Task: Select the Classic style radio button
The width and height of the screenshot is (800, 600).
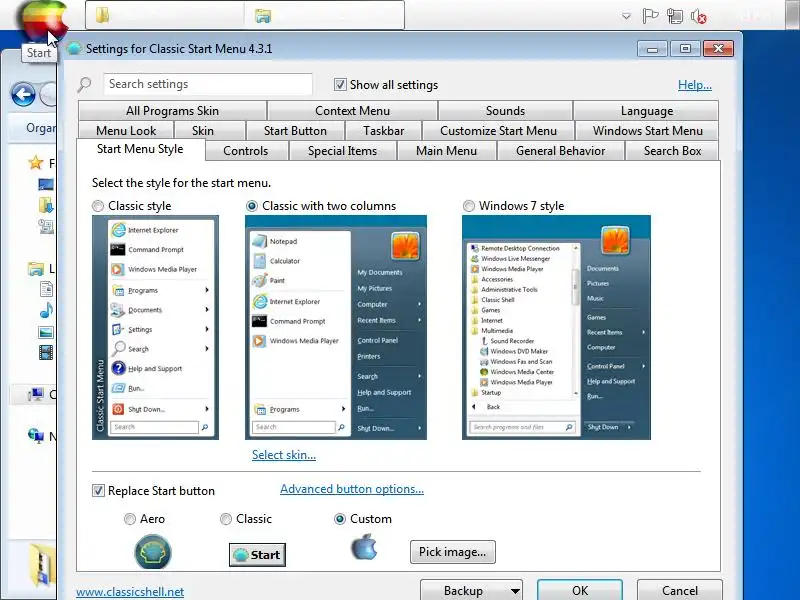Action: click(98, 206)
